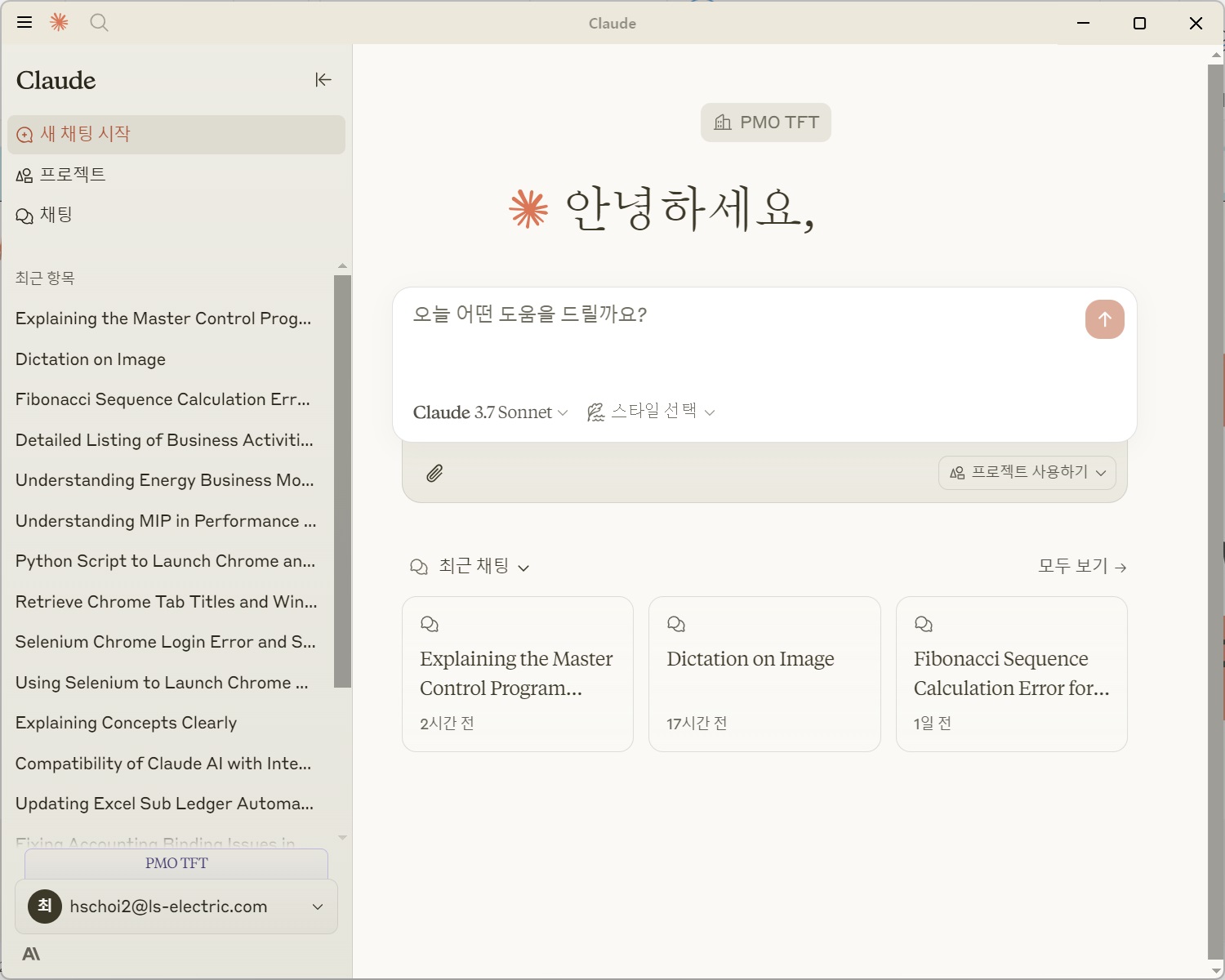The height and width of the screenshot is (980, 1225).
Task: Collapse the sidebar with the arrow icon
Action: pos(323,79)
